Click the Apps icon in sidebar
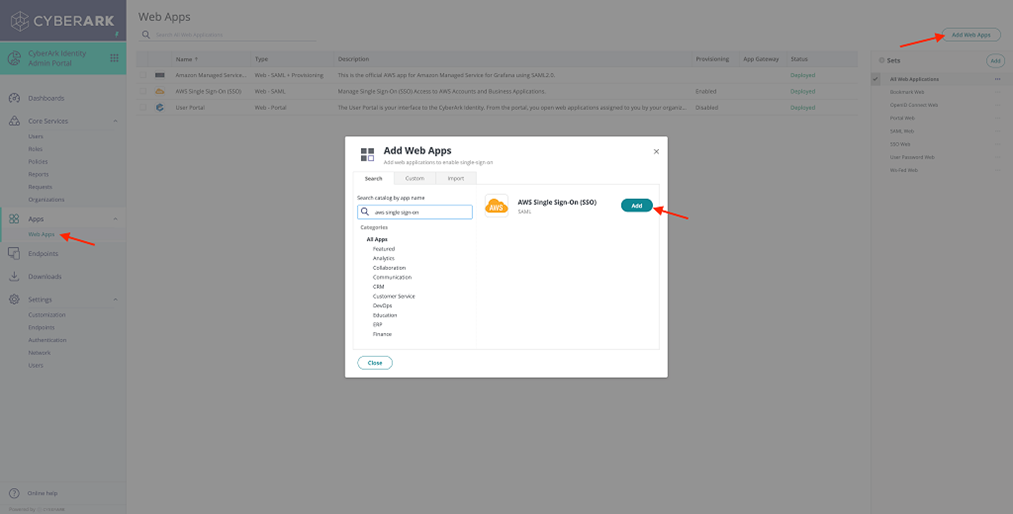 pos(14,219)
